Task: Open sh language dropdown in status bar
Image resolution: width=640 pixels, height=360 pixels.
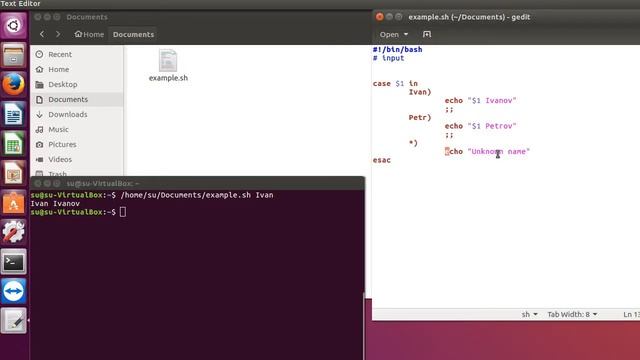Action: [x=529, y=314]
